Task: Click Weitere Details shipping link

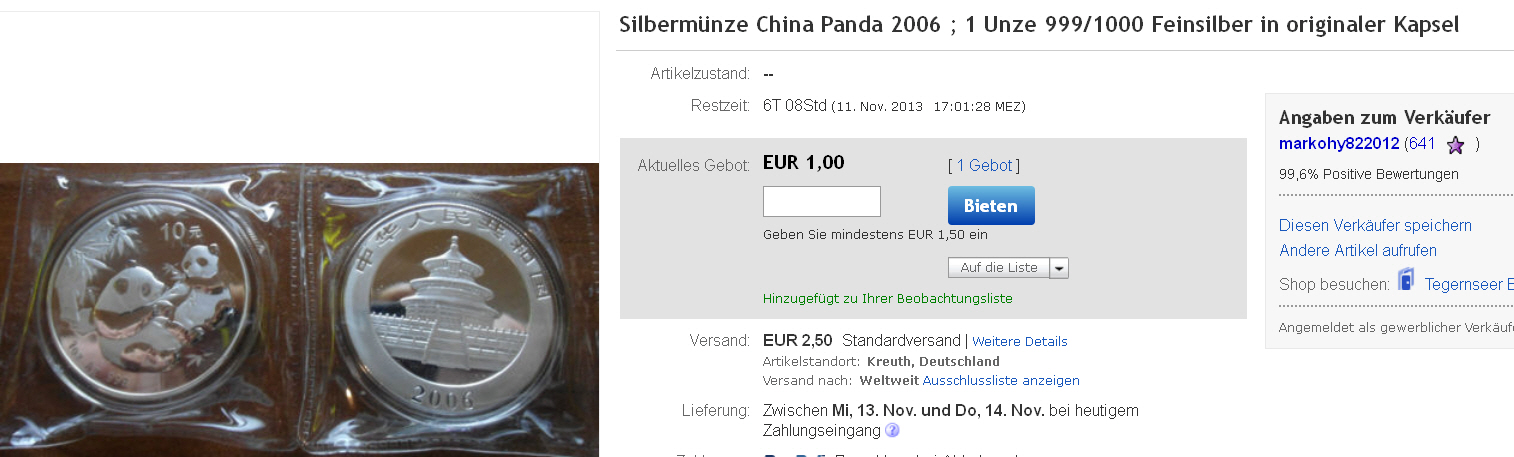Action: 1020,342
